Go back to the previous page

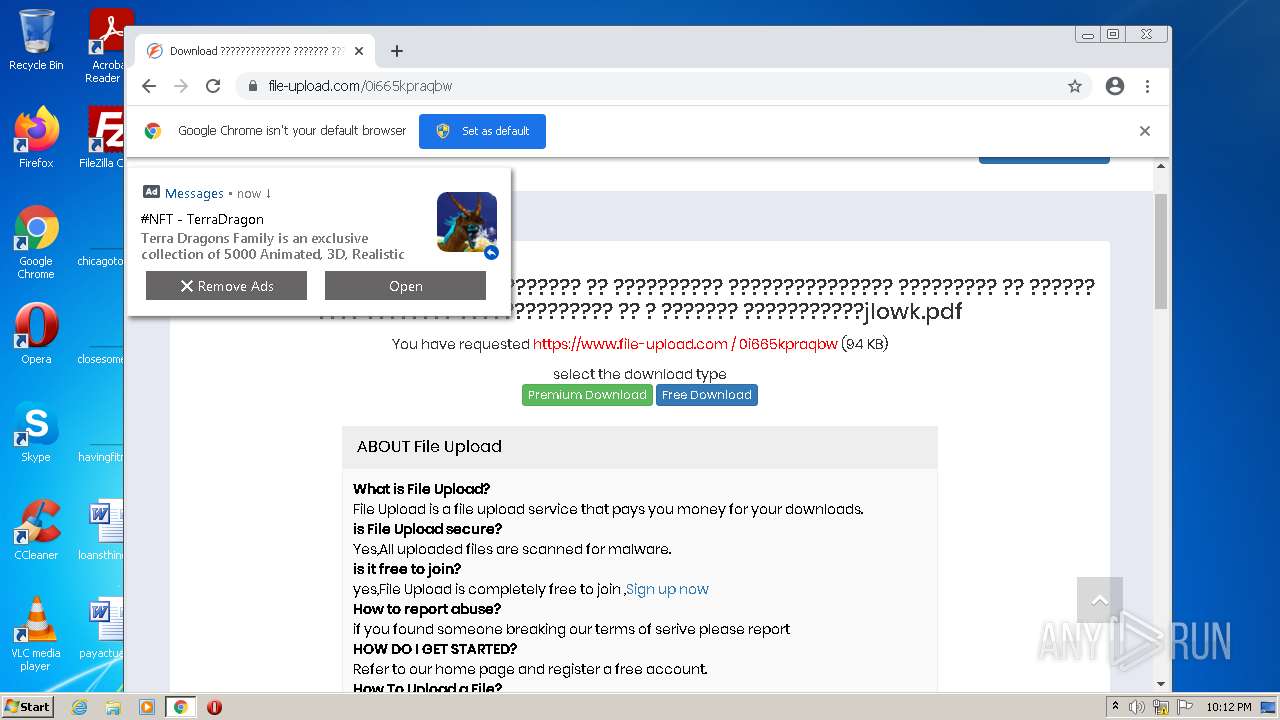point(149,86)
